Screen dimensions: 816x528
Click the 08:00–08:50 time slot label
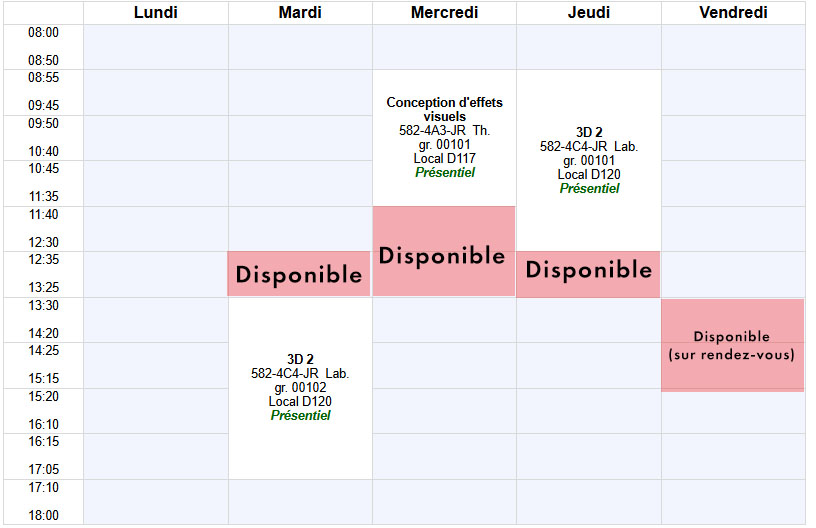(44, 47)
